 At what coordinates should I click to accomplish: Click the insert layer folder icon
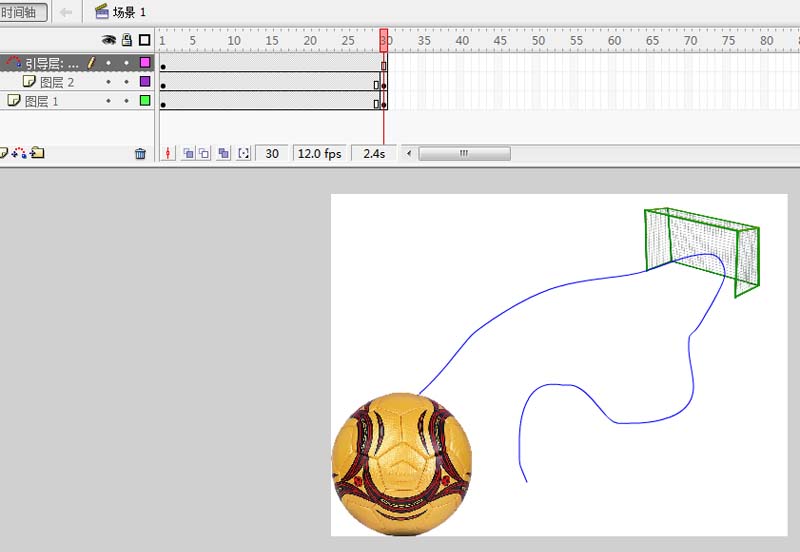pyautogui.click(x=37, y=153)
